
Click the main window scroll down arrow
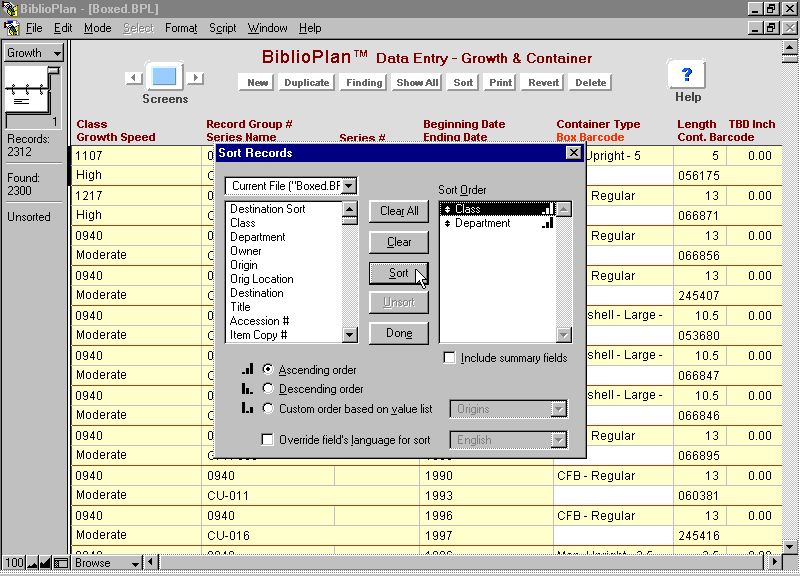(x=790, y=546)
